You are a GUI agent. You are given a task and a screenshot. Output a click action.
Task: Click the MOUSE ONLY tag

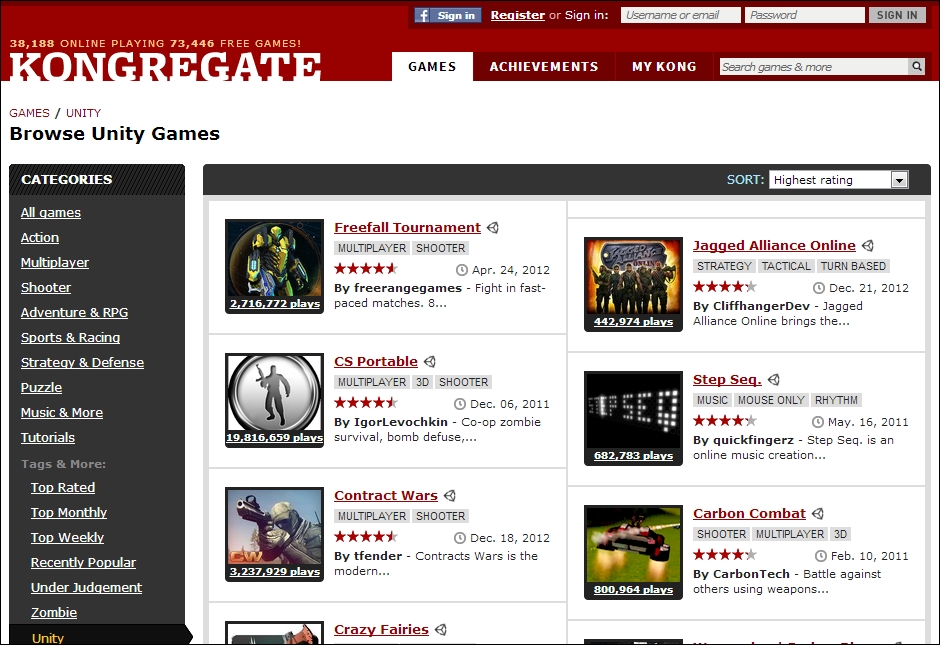coord(771,400)
